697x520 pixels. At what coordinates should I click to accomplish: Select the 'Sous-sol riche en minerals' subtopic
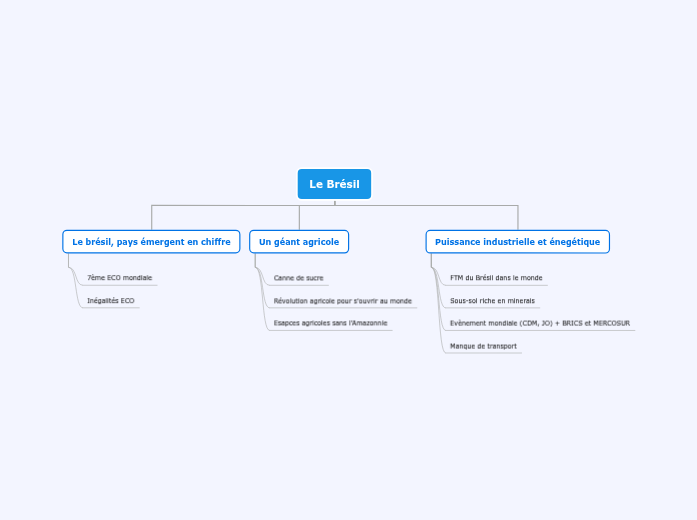click(492, 300)
